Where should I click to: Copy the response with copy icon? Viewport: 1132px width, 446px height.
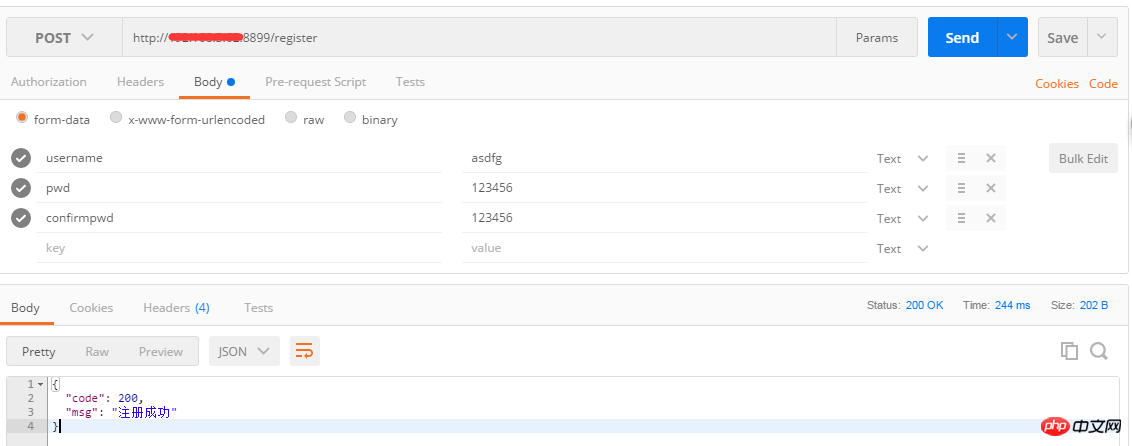click(1069, 351)
